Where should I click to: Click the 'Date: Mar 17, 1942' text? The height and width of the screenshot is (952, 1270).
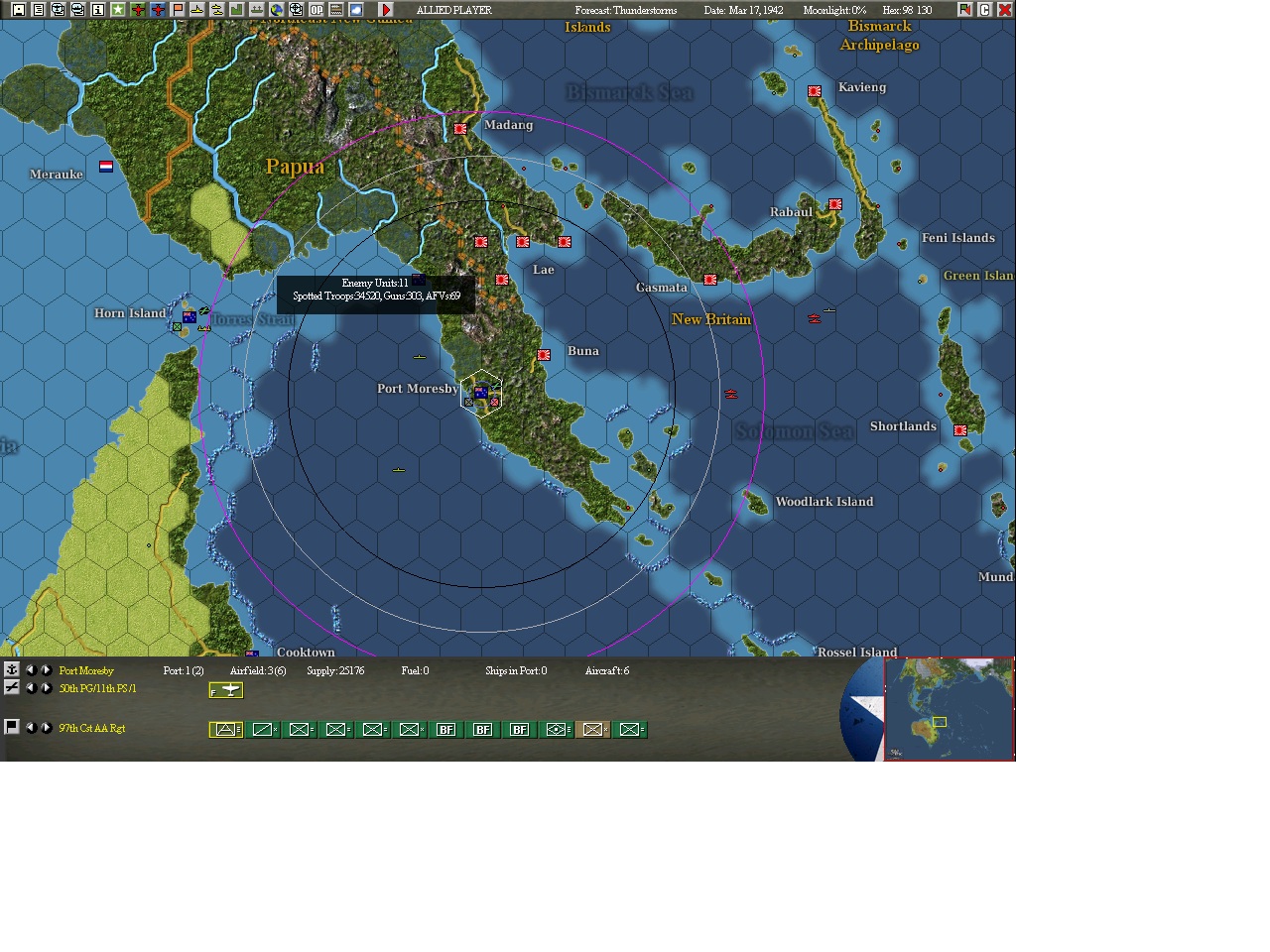(743, 11)
